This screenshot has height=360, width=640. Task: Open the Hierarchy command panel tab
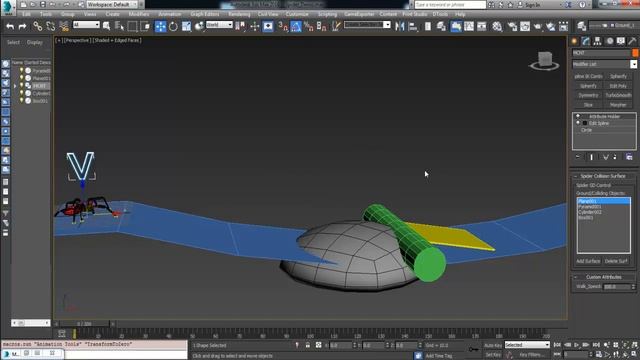598,41
